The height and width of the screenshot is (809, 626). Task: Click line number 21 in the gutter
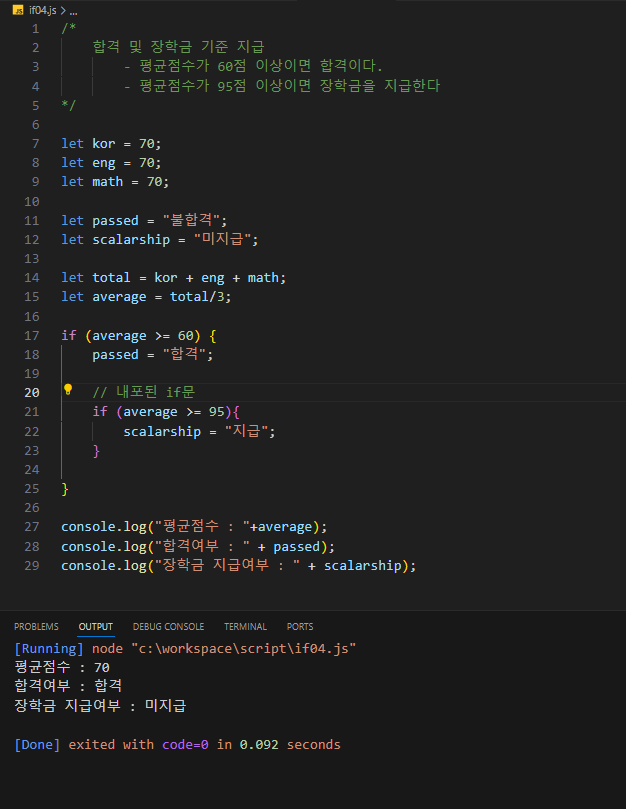point(31,412)
